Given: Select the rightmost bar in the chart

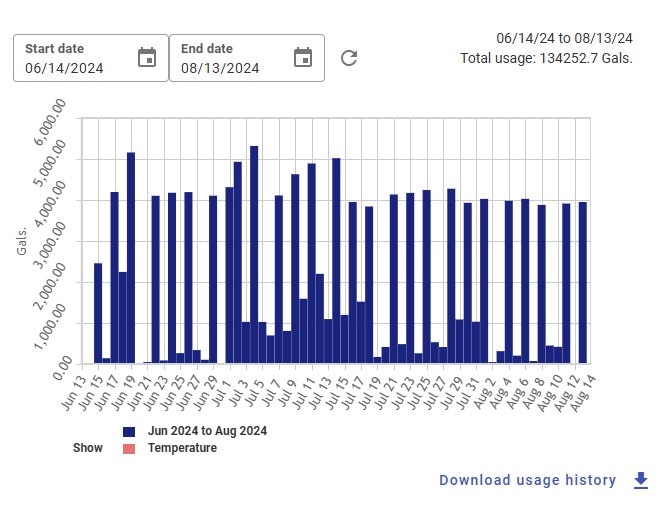Looking at the screenshot, I should point(582,282).
